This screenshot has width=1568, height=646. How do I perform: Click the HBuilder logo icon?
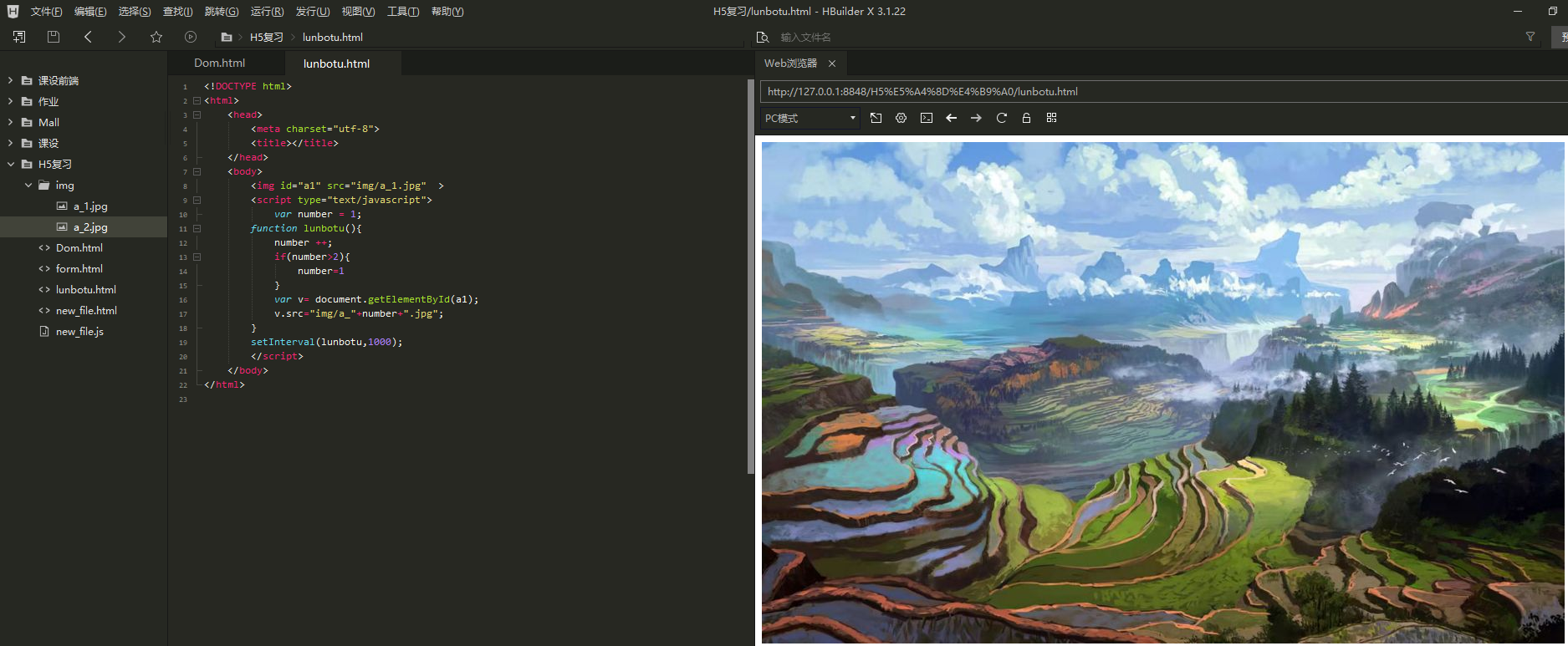click(13, 11)
